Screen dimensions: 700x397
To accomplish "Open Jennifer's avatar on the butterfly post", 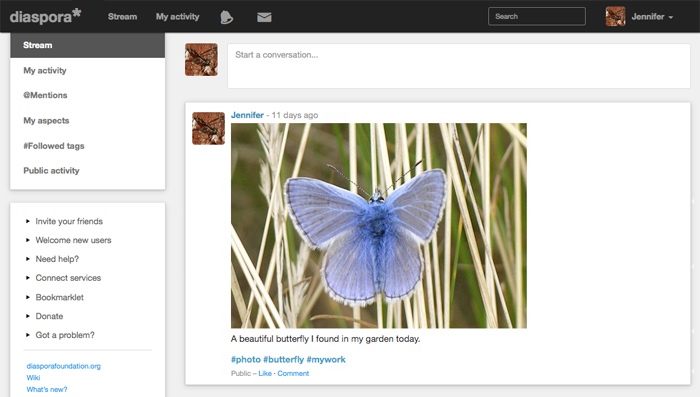I will pos(208,128).
